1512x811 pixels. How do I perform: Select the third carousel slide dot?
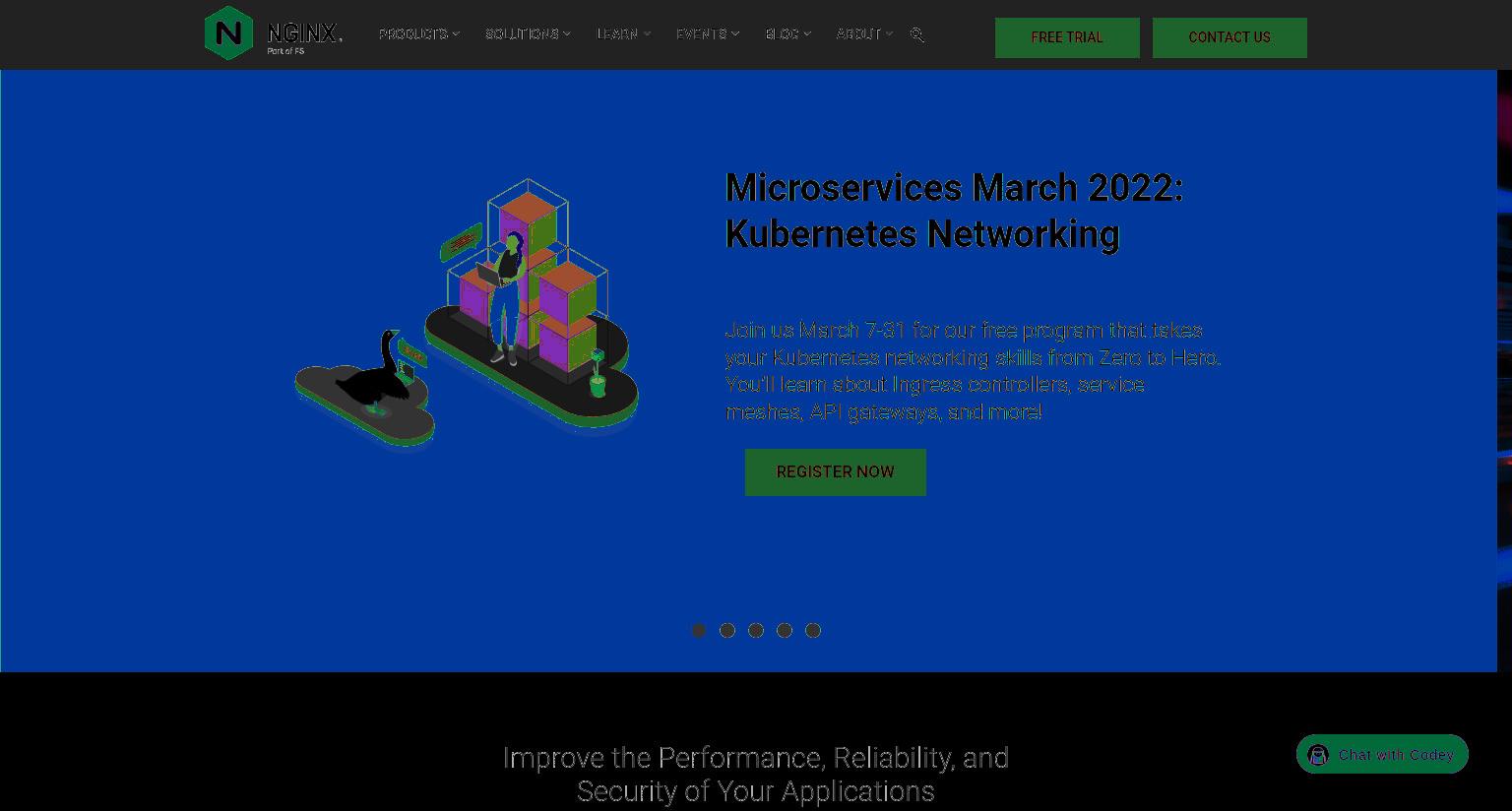[x=756, y=631]
